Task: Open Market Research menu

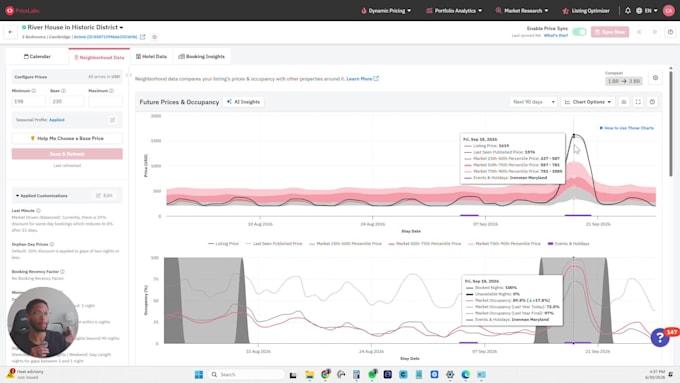Action: [x=522, y=10]
